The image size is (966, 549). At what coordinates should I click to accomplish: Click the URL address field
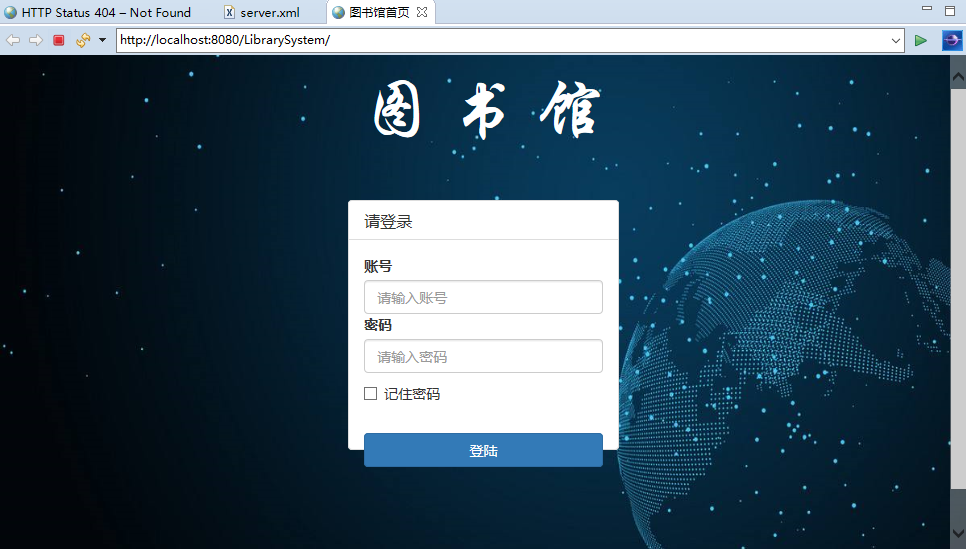pos(502,40)
